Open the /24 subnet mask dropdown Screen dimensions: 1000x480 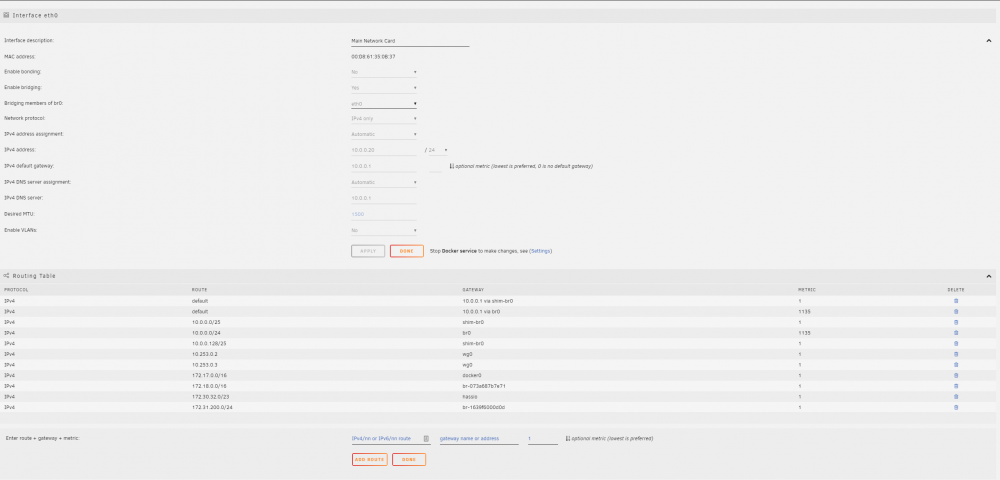[436, 150]
